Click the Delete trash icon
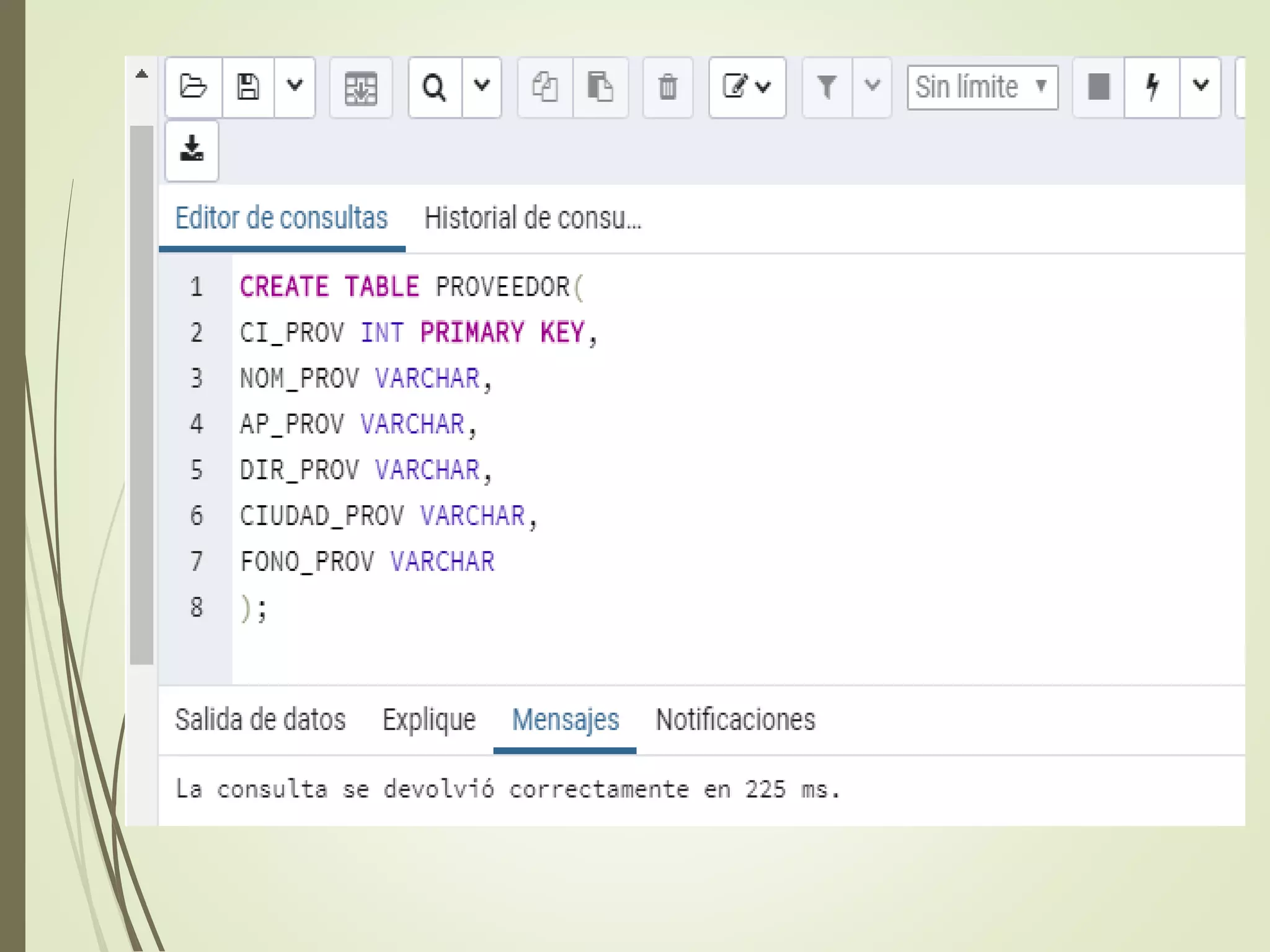 (x=667, y=87)
